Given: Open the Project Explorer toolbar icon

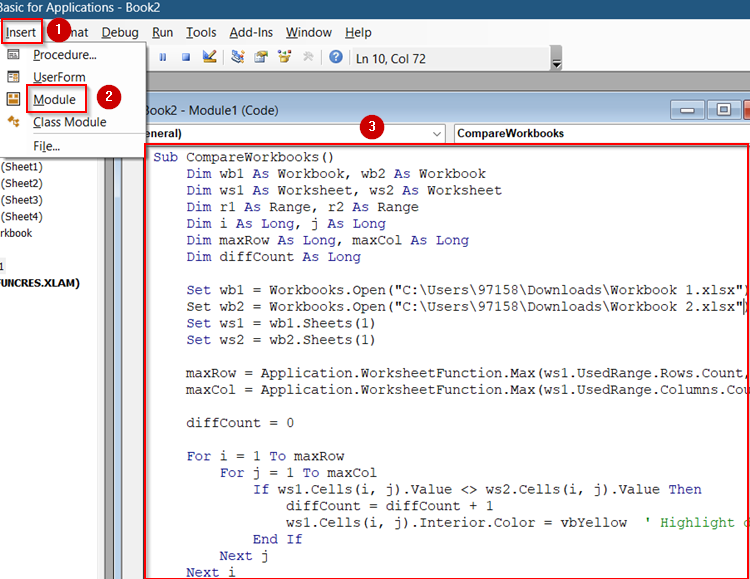Looking at the screenshot, I should pos(238,57).
